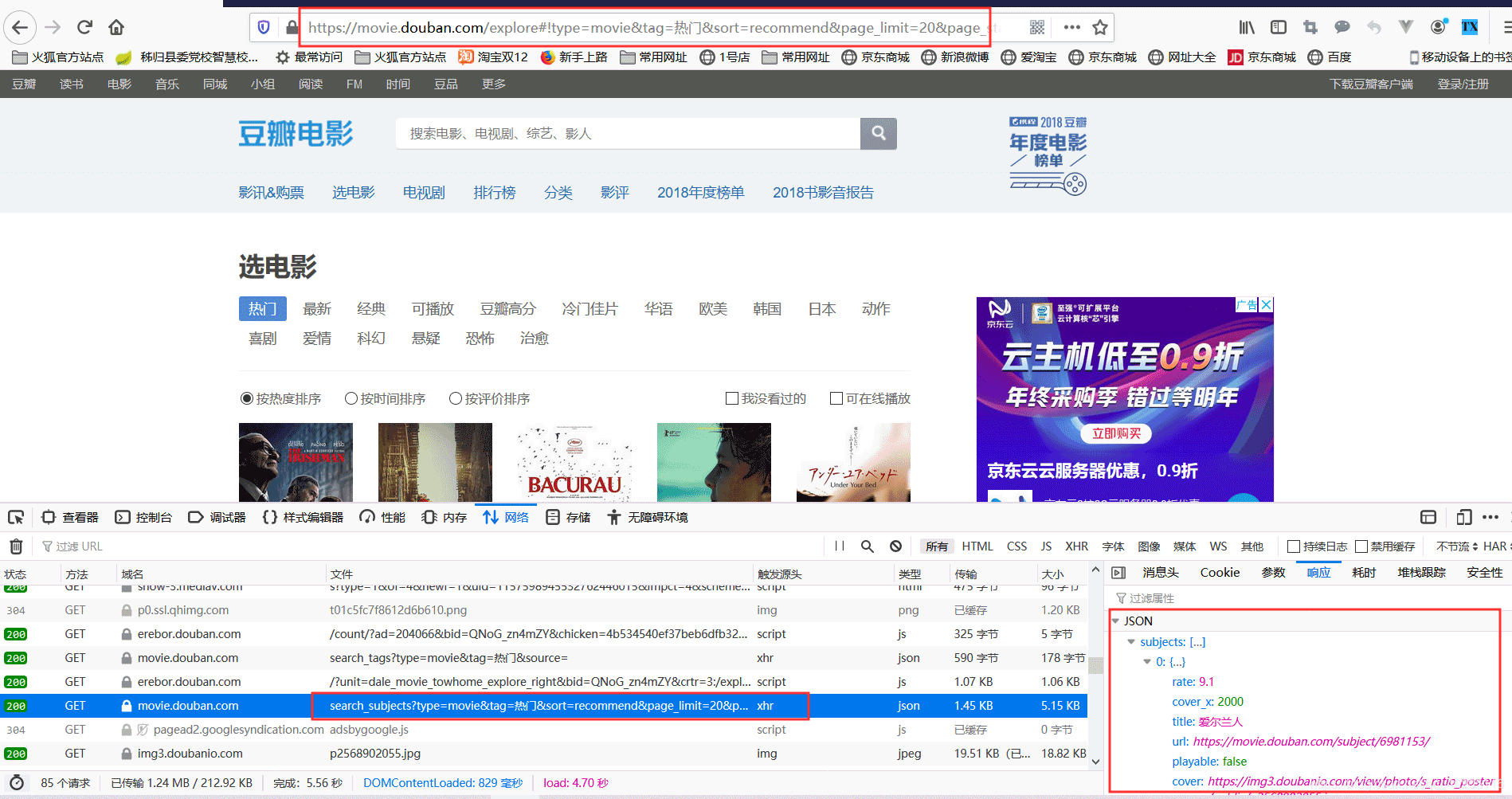The image size is (1512, 799).
Task: Open the Firefox library icon
Action: [1246, 26]
